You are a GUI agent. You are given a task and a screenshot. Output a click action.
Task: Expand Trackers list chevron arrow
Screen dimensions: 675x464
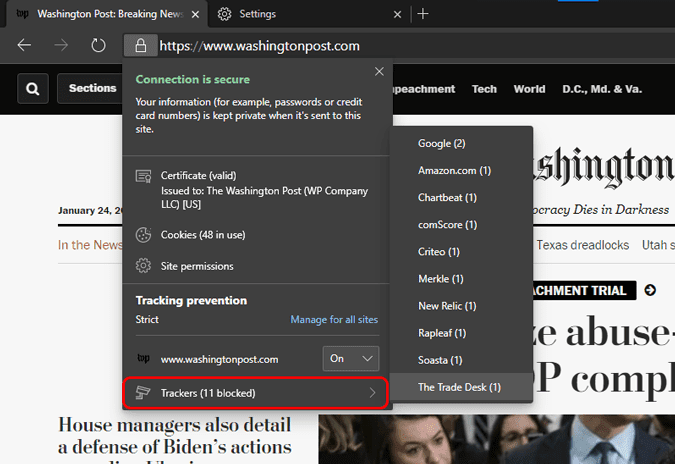(372, 393)
